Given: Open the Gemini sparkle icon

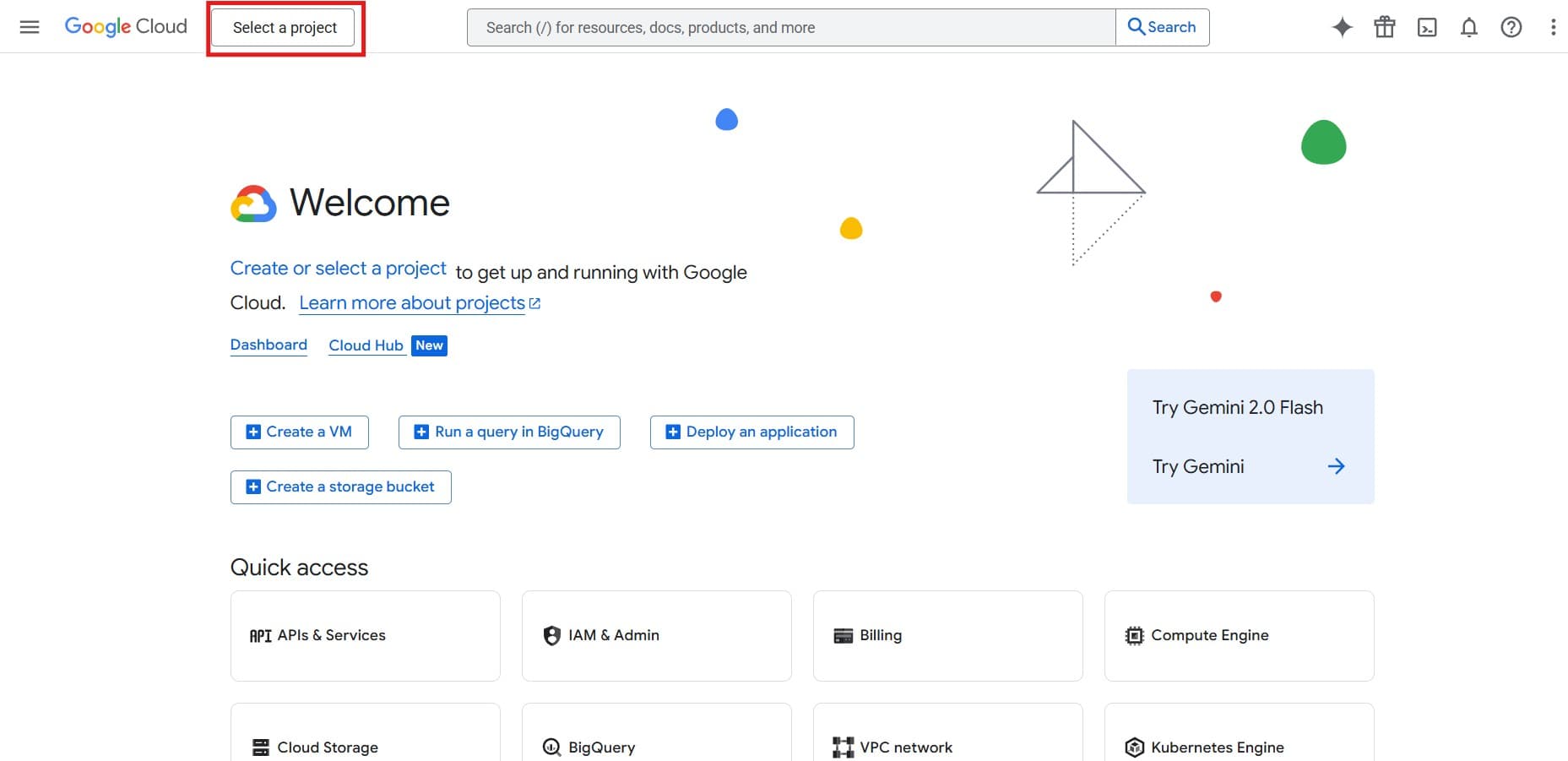Looking at the screenshot, I should 1342,27.
